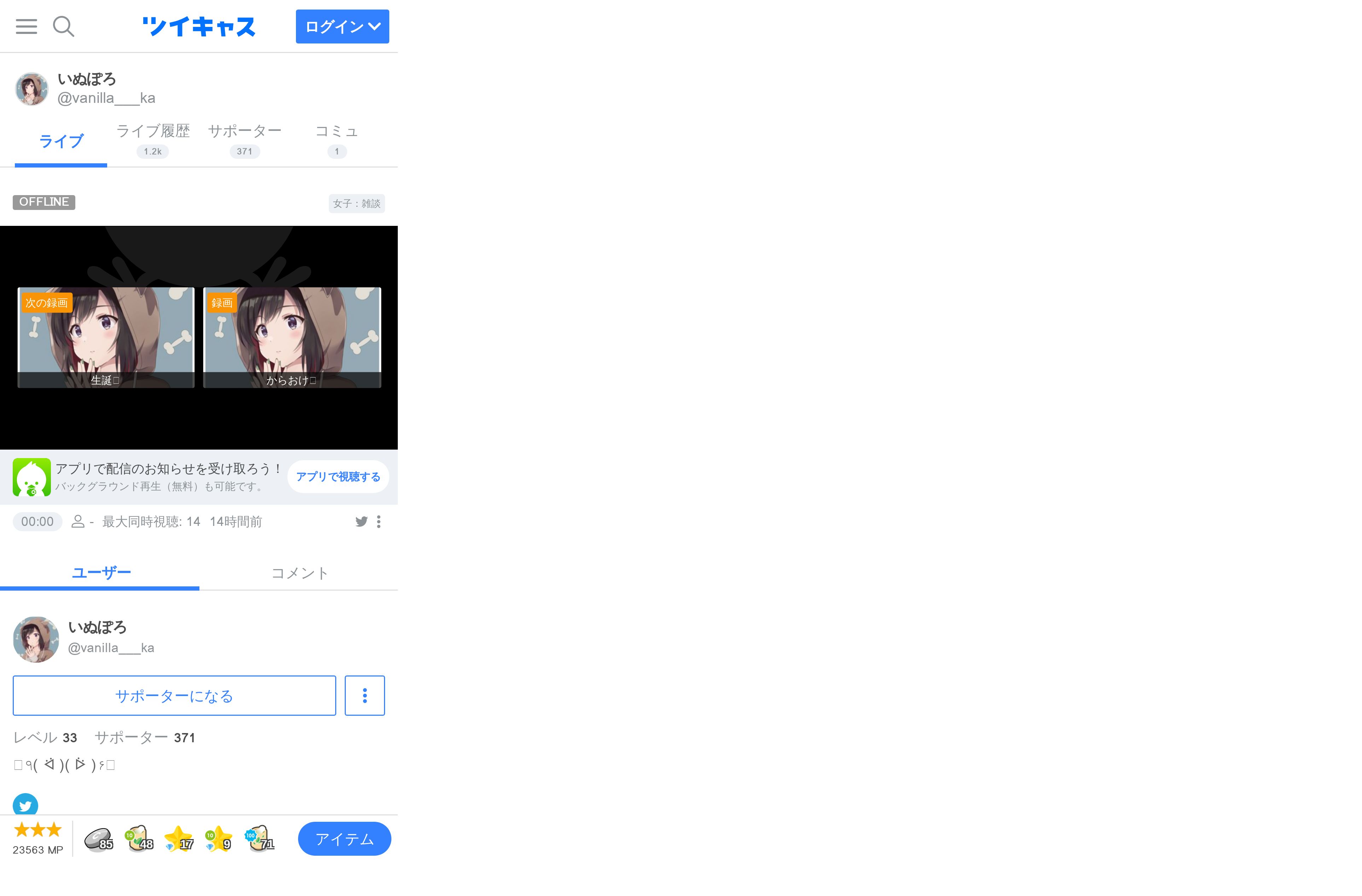Open the more menu beside サポーターになる

click(x=365, y=696)
